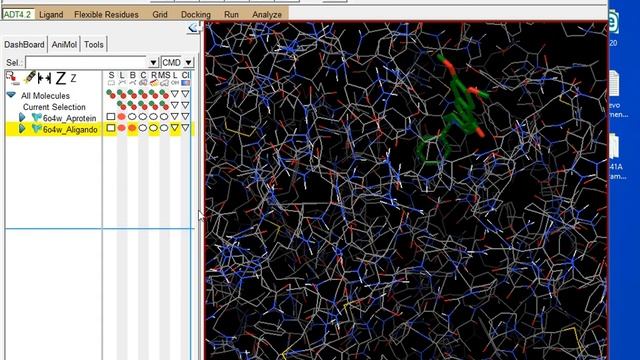Viewport: 640px width, 360px height.
Task: Select the All Molecules row label
Action: pos(45,96)
